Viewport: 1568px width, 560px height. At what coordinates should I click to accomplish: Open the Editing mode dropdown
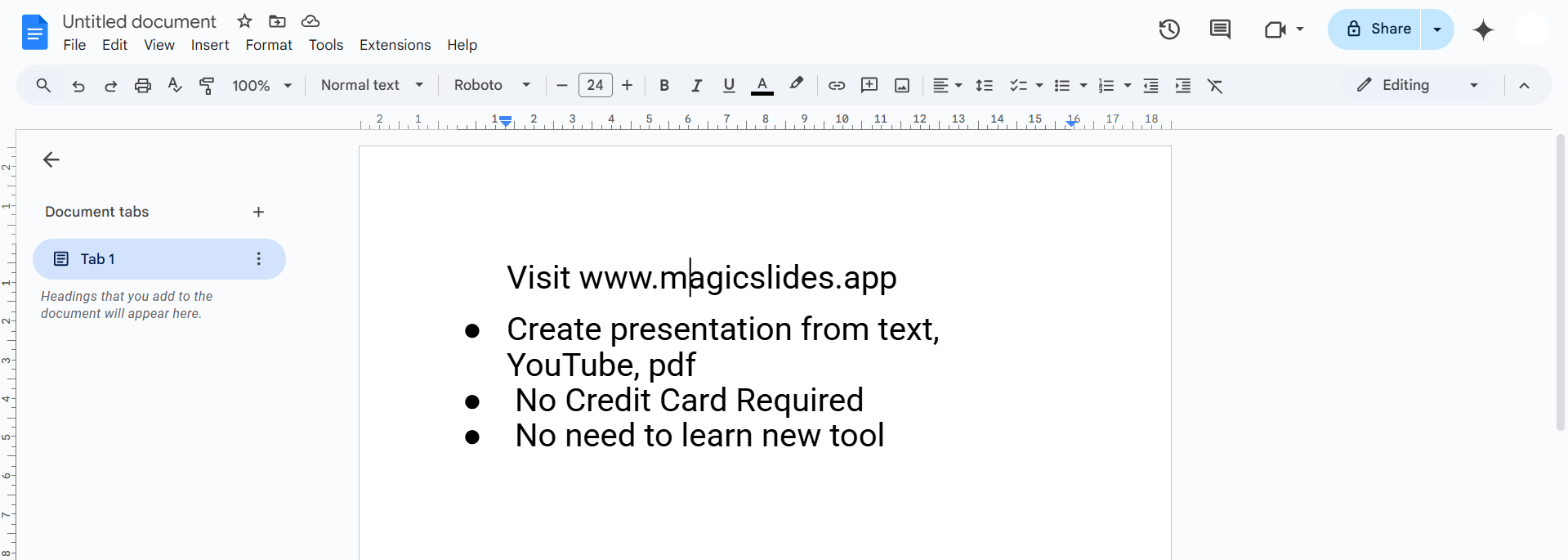tap(1418, 85)
